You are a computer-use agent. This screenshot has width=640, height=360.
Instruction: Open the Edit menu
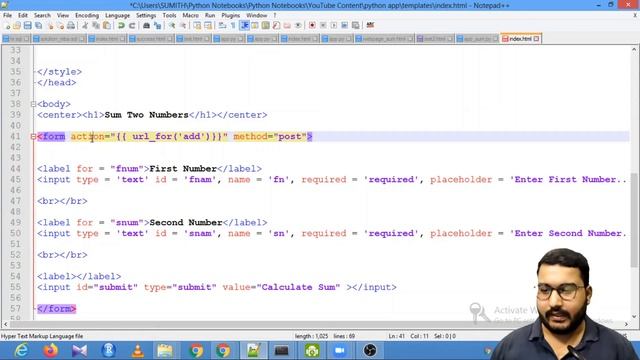(23, 15)
